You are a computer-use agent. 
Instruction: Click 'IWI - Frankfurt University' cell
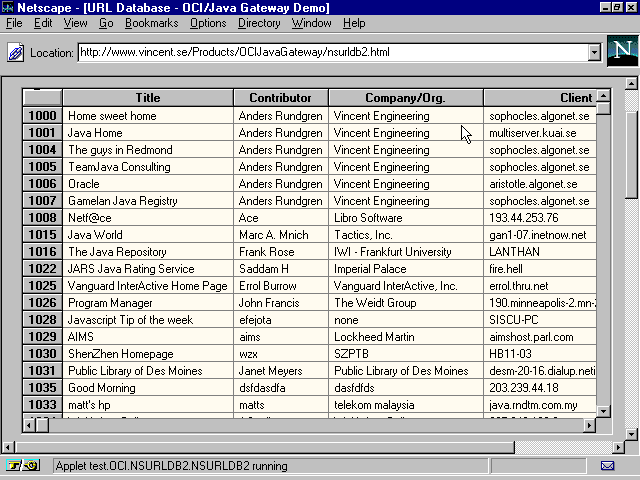click(x=406, y=252)
